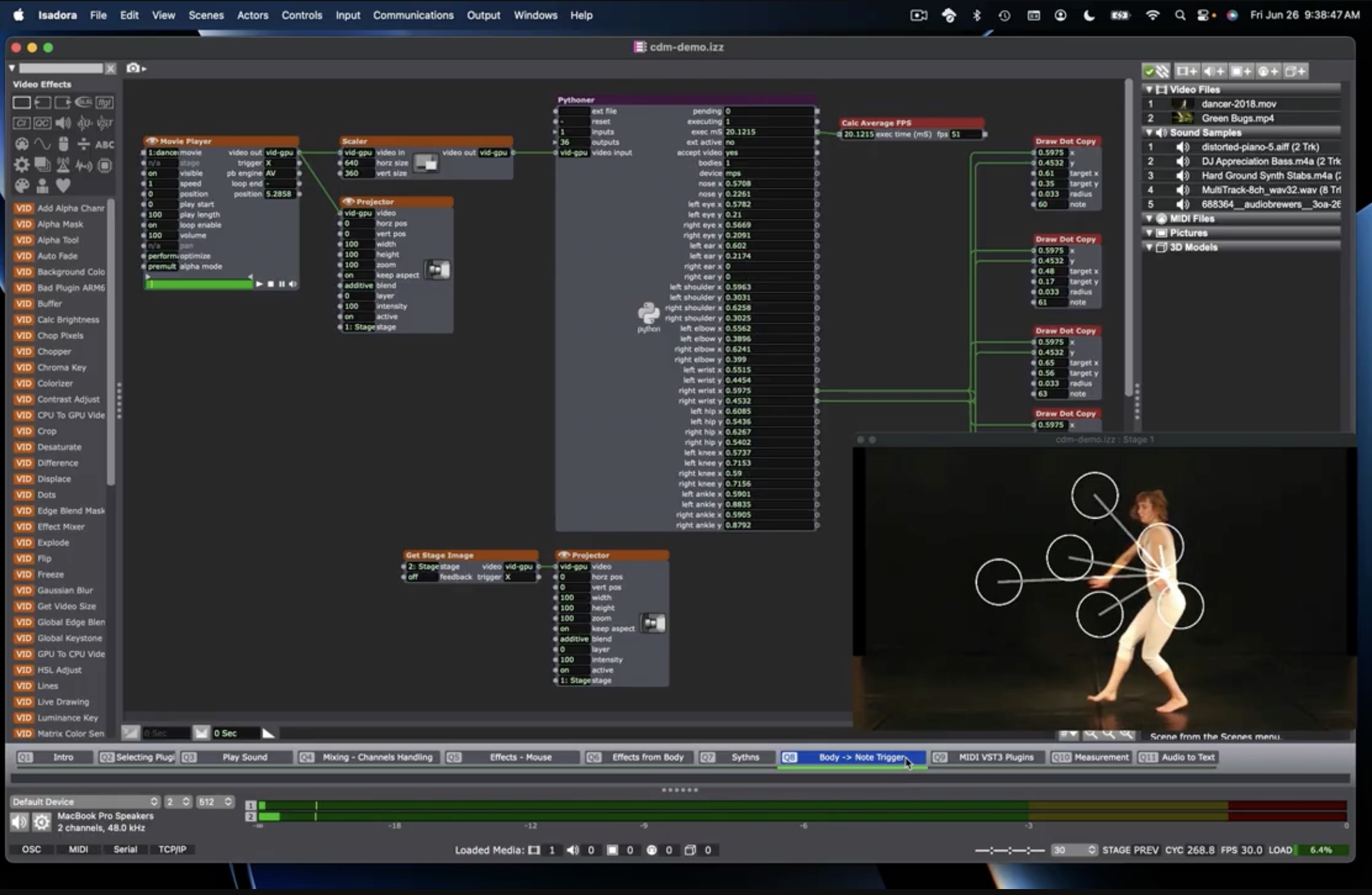Select the MIDI connector category icon

21,144
